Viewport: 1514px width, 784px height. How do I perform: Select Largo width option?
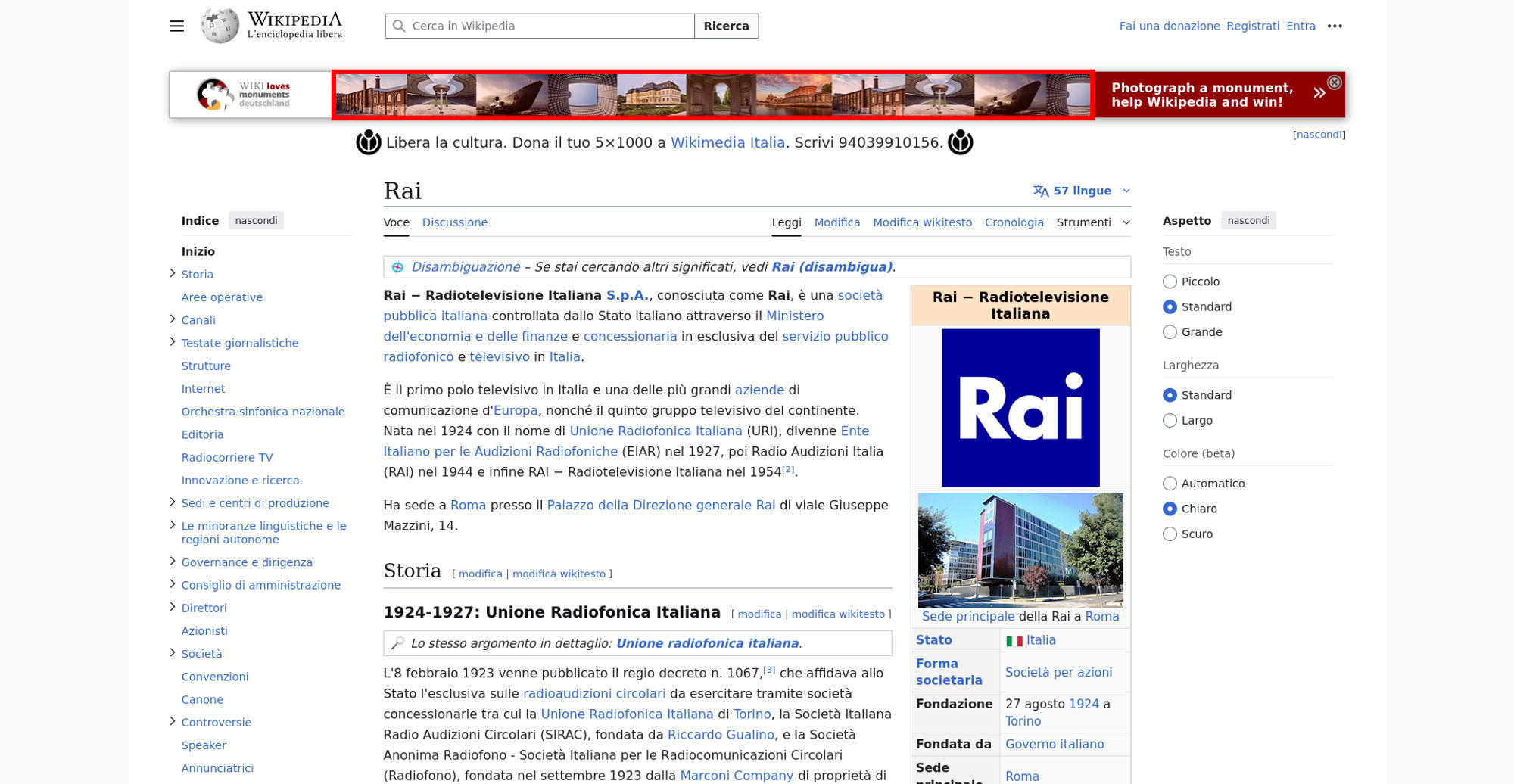(1170, 421)
